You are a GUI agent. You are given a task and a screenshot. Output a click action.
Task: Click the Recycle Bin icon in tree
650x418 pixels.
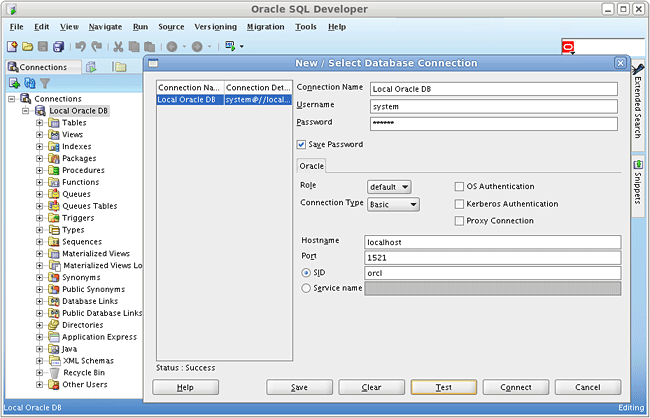pos(54,373)
